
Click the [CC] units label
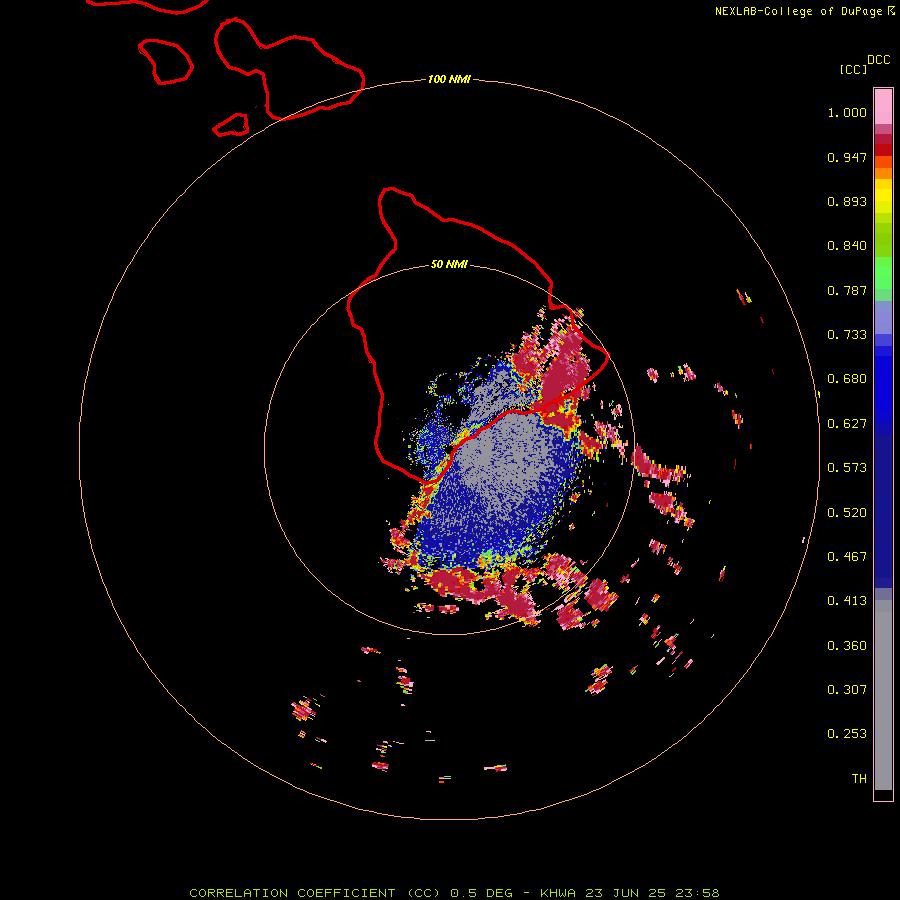(853, 69)
